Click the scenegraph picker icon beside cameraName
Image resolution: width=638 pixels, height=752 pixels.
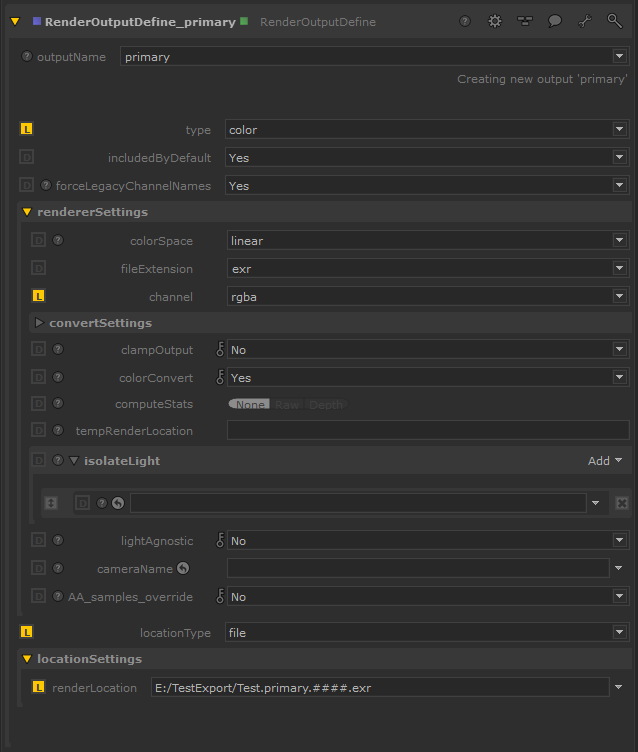coord(183,568)
